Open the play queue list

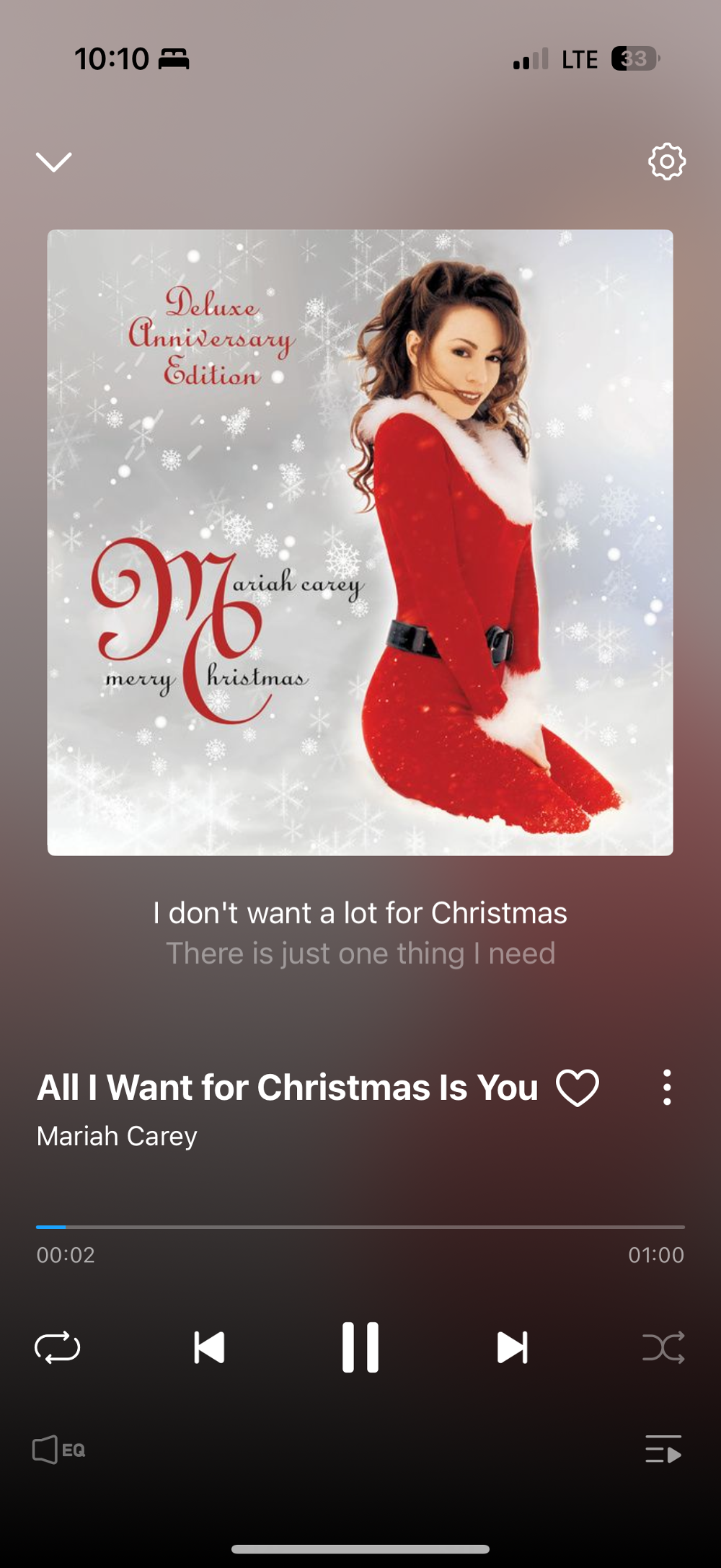[663, 1449]
